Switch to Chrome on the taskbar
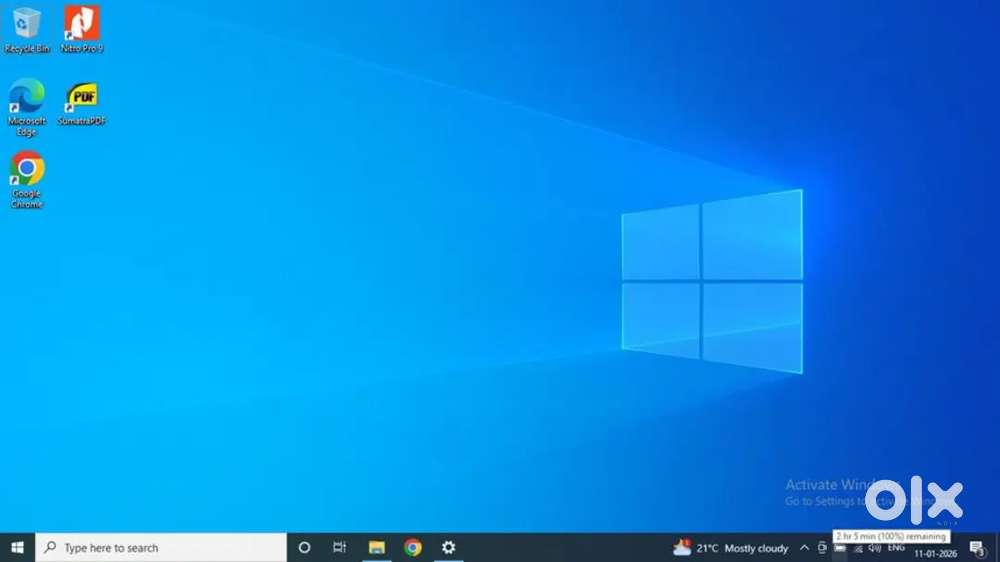The width and height of the screenshot is (1000, 562). tap(413, 547)
